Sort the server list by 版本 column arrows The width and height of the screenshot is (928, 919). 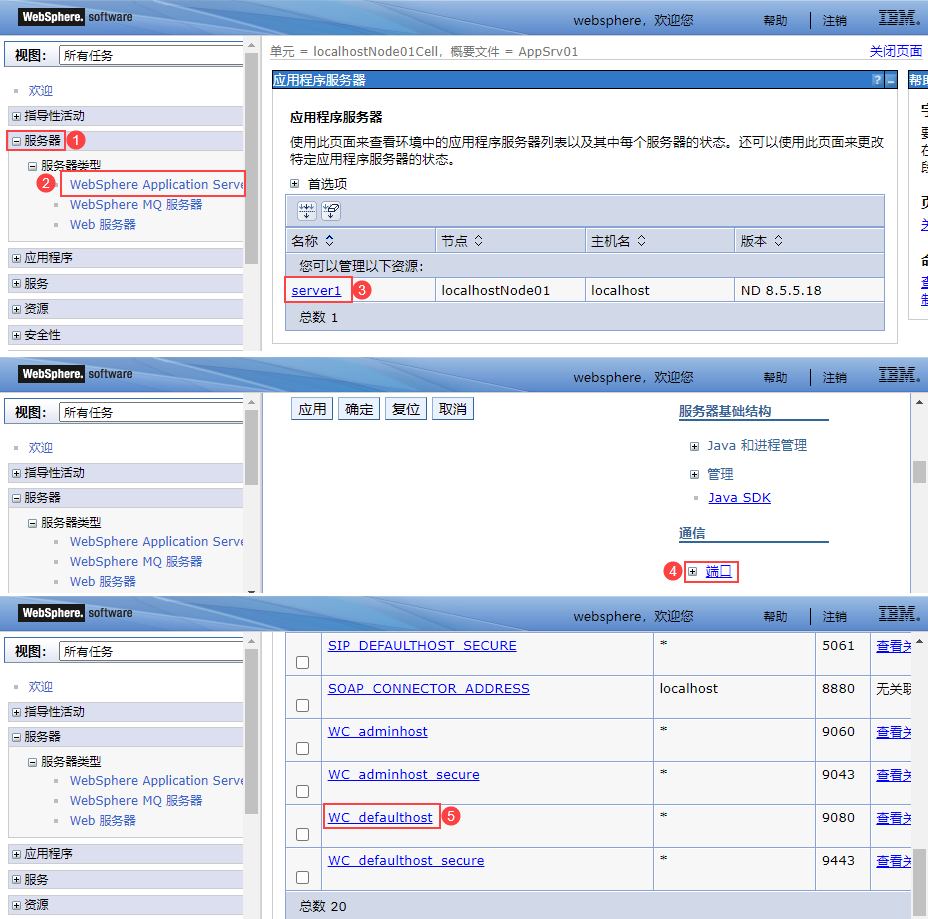pos(778,240)
